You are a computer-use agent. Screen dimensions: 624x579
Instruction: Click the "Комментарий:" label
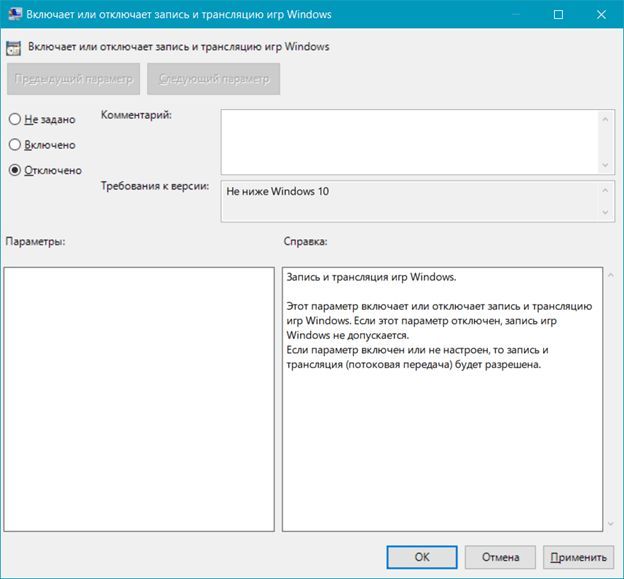point(136,115)
